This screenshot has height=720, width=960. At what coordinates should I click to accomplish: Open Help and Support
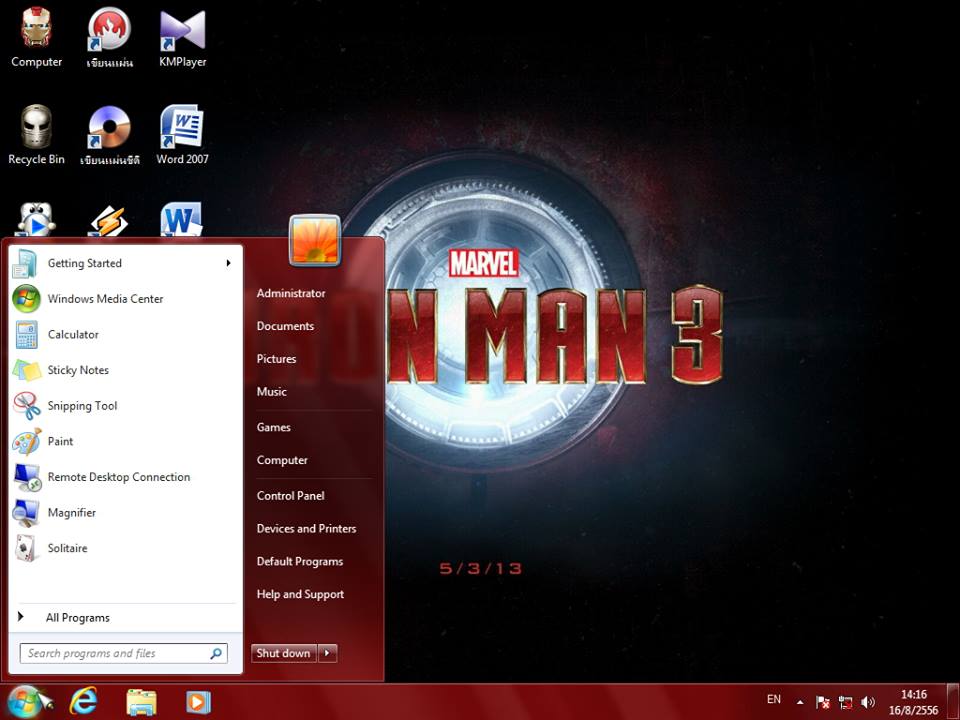(301, 594)
